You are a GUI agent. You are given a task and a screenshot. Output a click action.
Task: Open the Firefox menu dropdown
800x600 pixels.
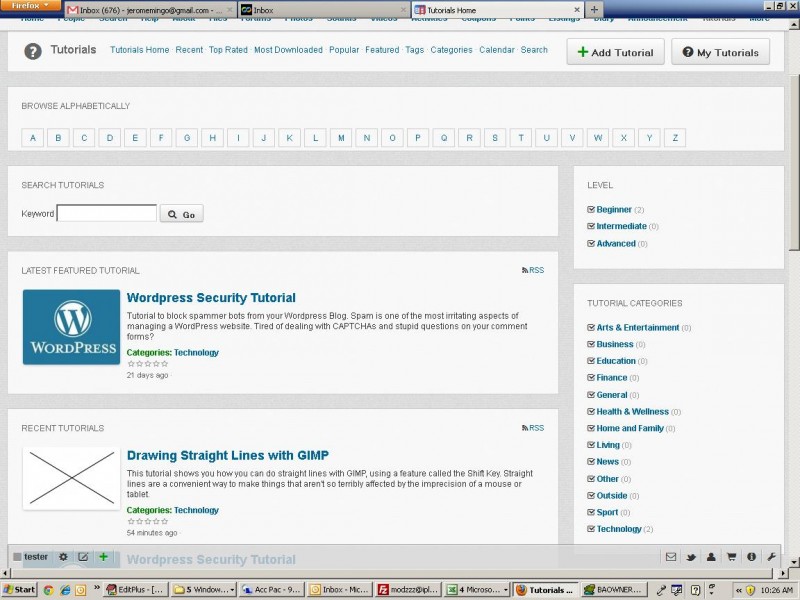30,6
